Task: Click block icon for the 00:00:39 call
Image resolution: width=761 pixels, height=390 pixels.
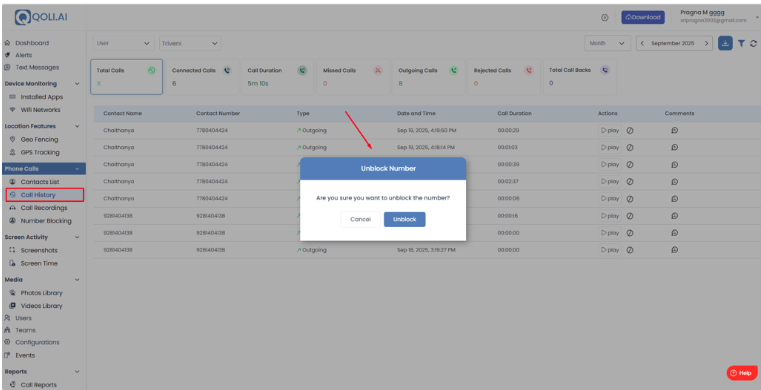Action: point(630,164)
